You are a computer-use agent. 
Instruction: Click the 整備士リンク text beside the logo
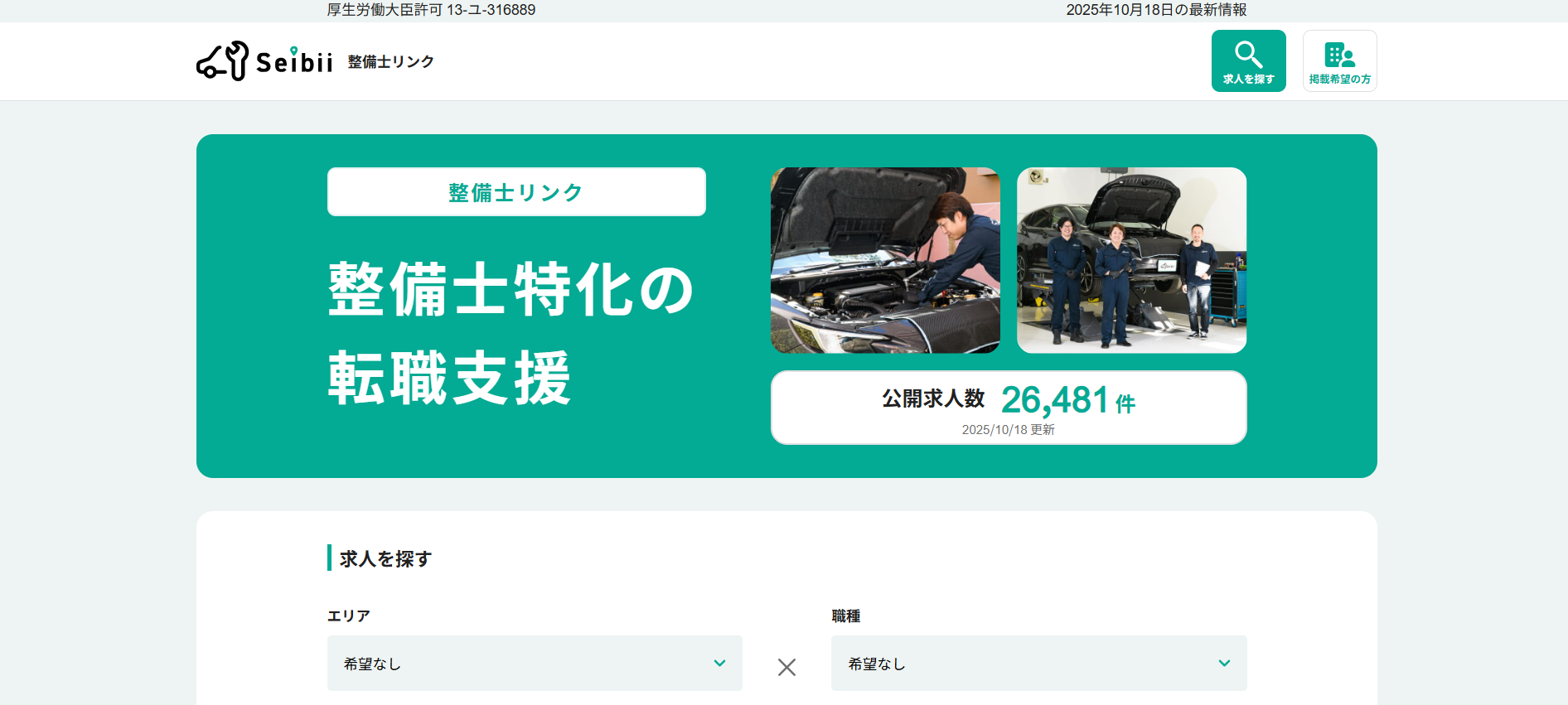(390, 62)
